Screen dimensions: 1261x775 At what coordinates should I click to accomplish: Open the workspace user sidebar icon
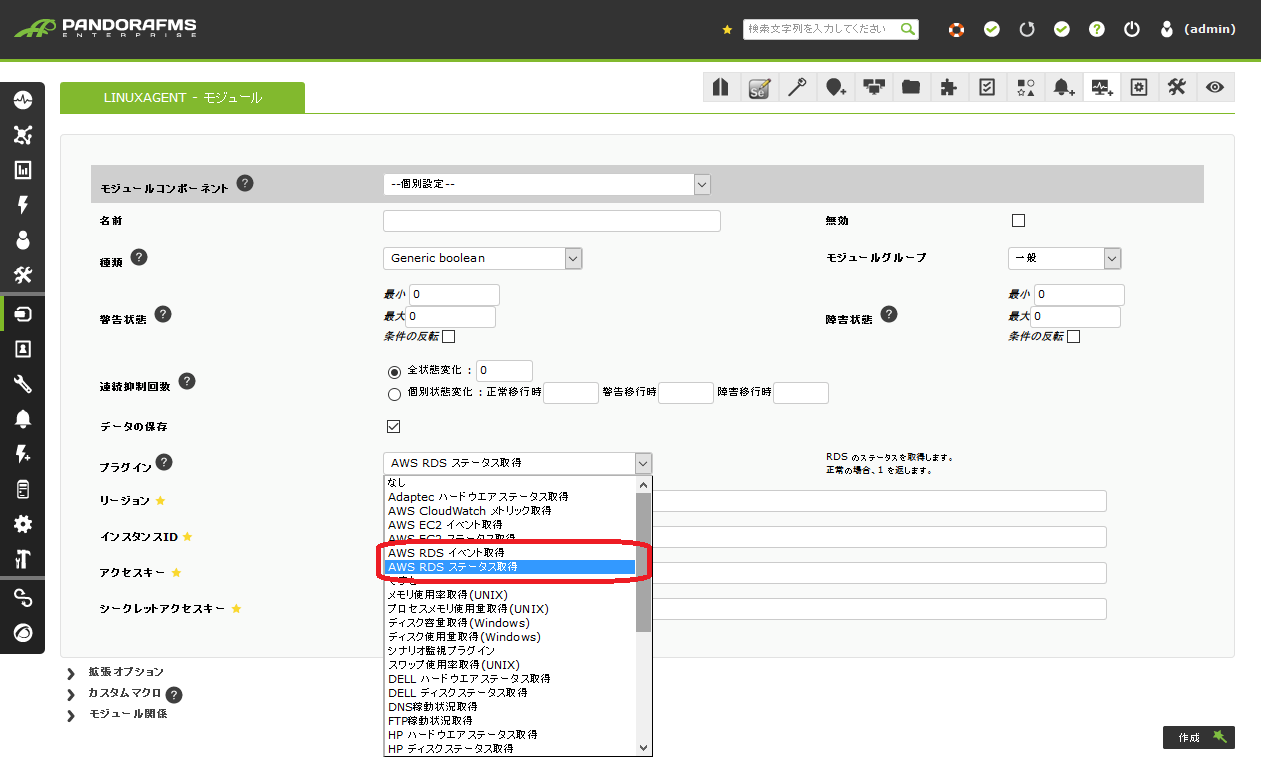22,240
